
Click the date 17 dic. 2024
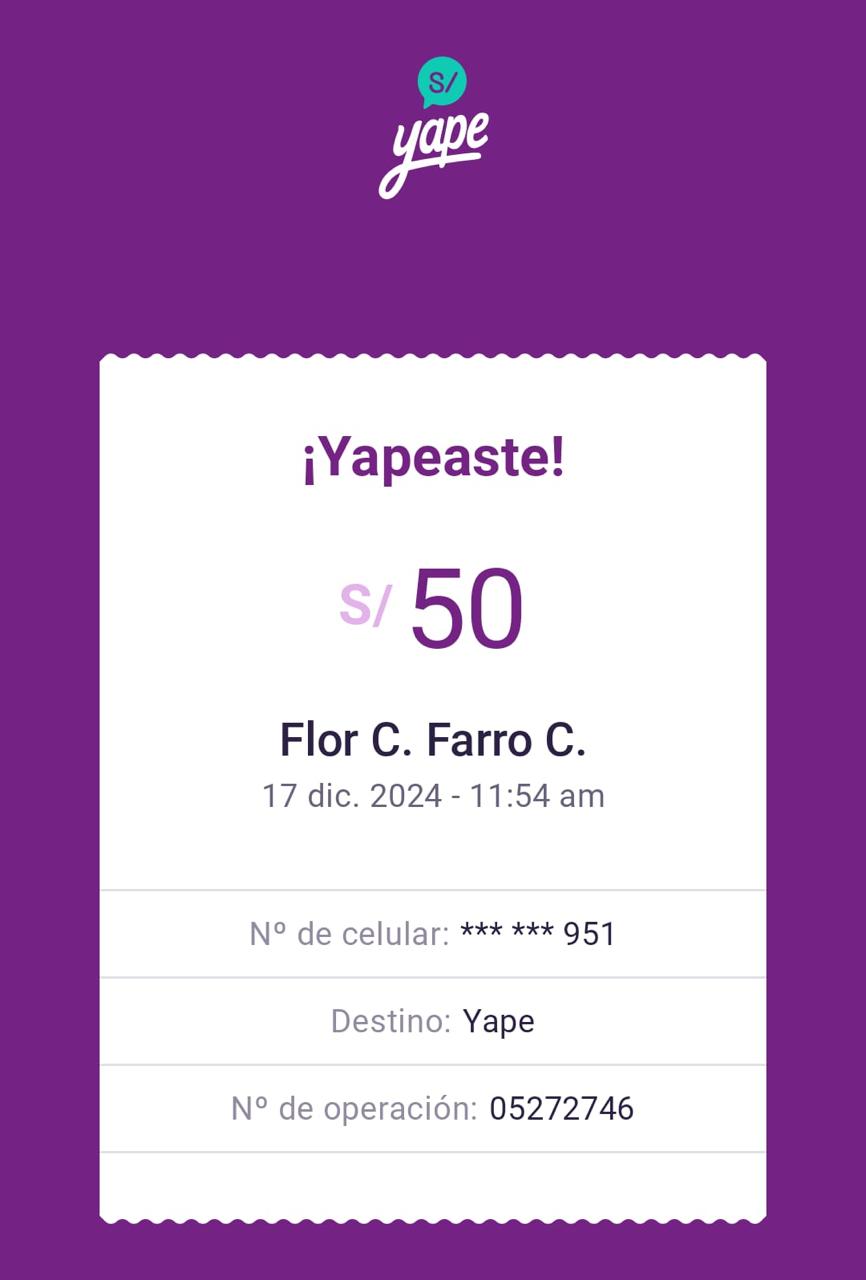351,796
